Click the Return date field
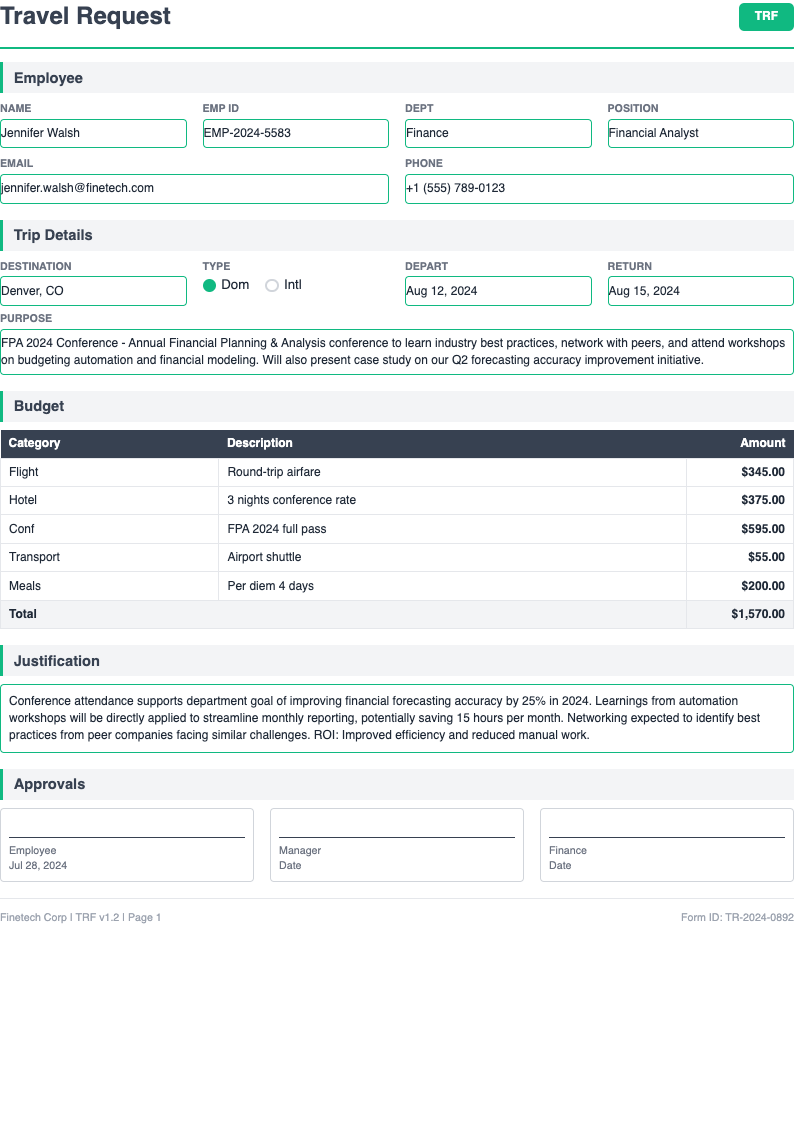Screen dimensions: 794x1123 700,290
